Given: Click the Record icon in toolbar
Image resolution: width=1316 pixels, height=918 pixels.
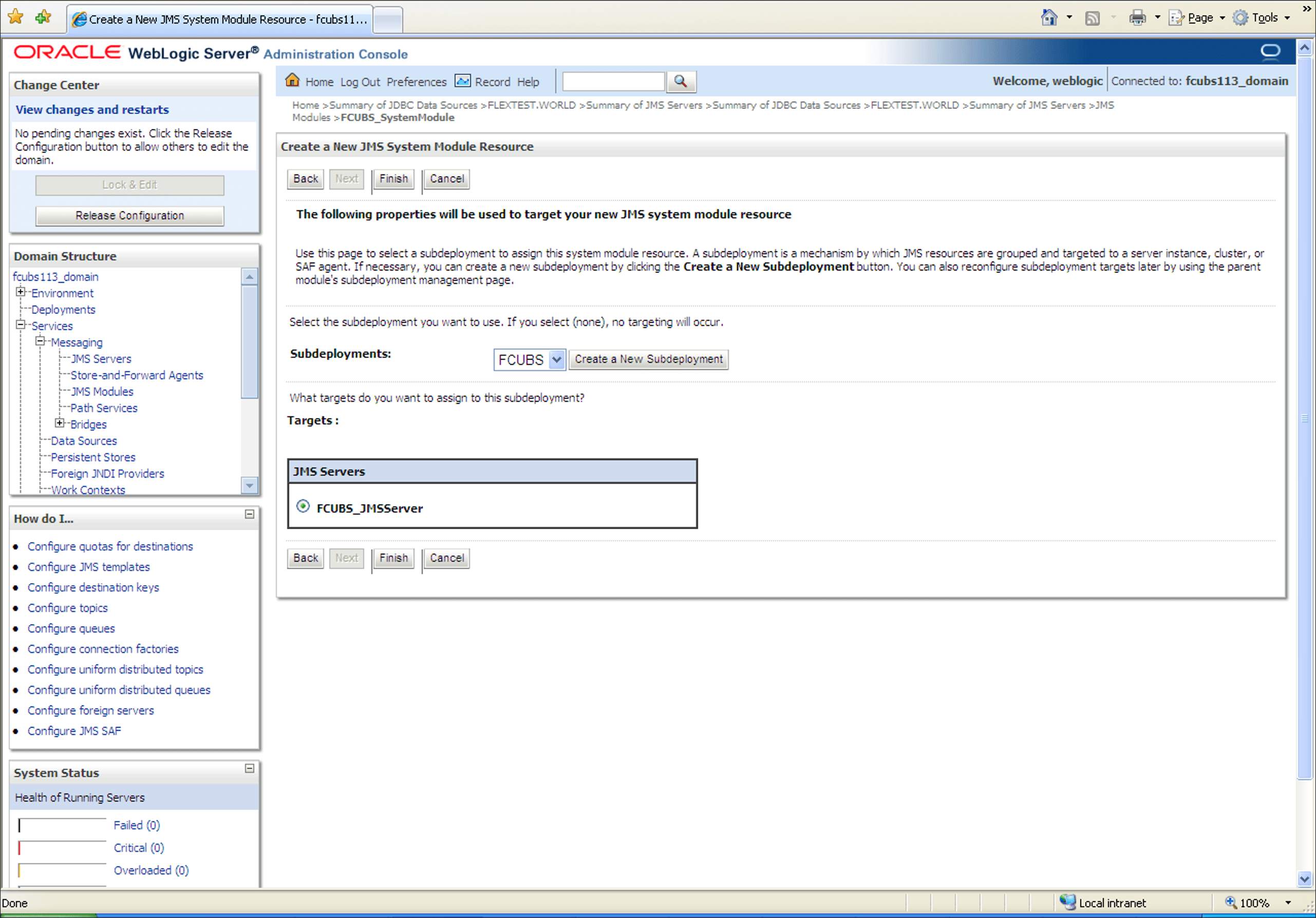Looking at the screenshot, I should point(462,81).
